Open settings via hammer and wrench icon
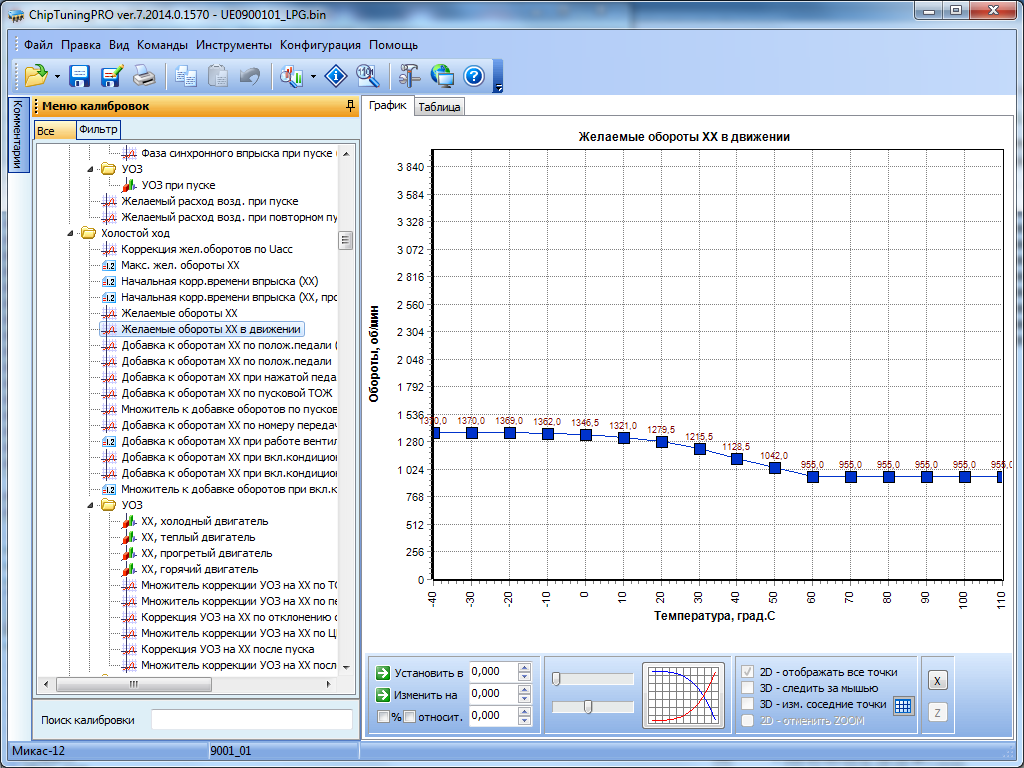The image size is (1024, 768). point(409,76)
